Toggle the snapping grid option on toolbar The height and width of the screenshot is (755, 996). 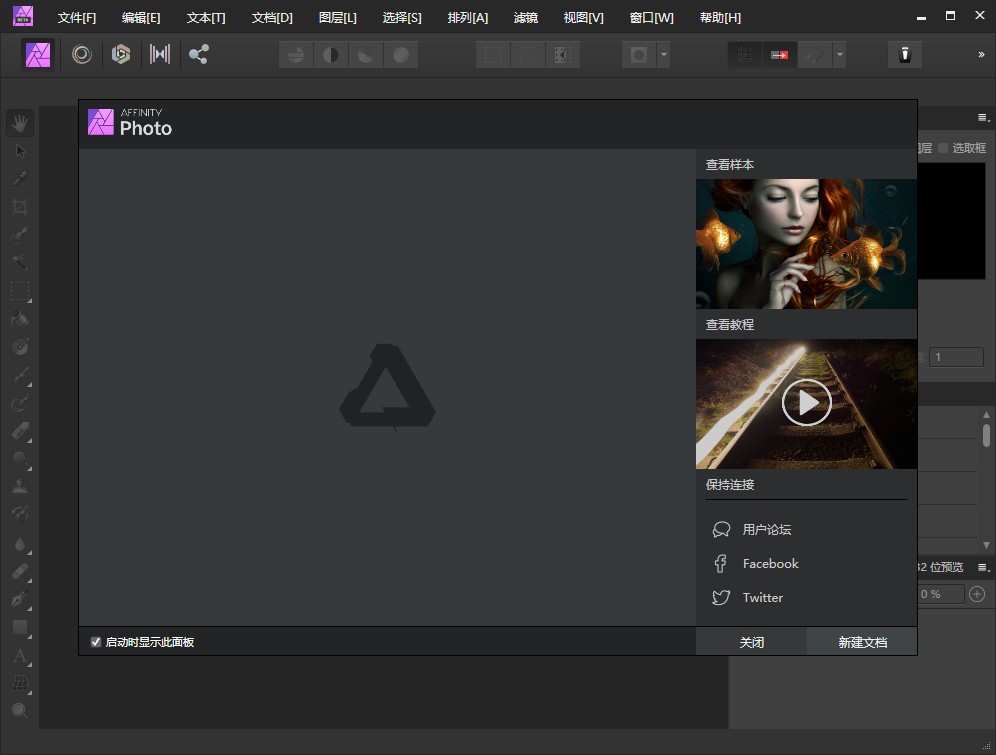pos(745,54)
